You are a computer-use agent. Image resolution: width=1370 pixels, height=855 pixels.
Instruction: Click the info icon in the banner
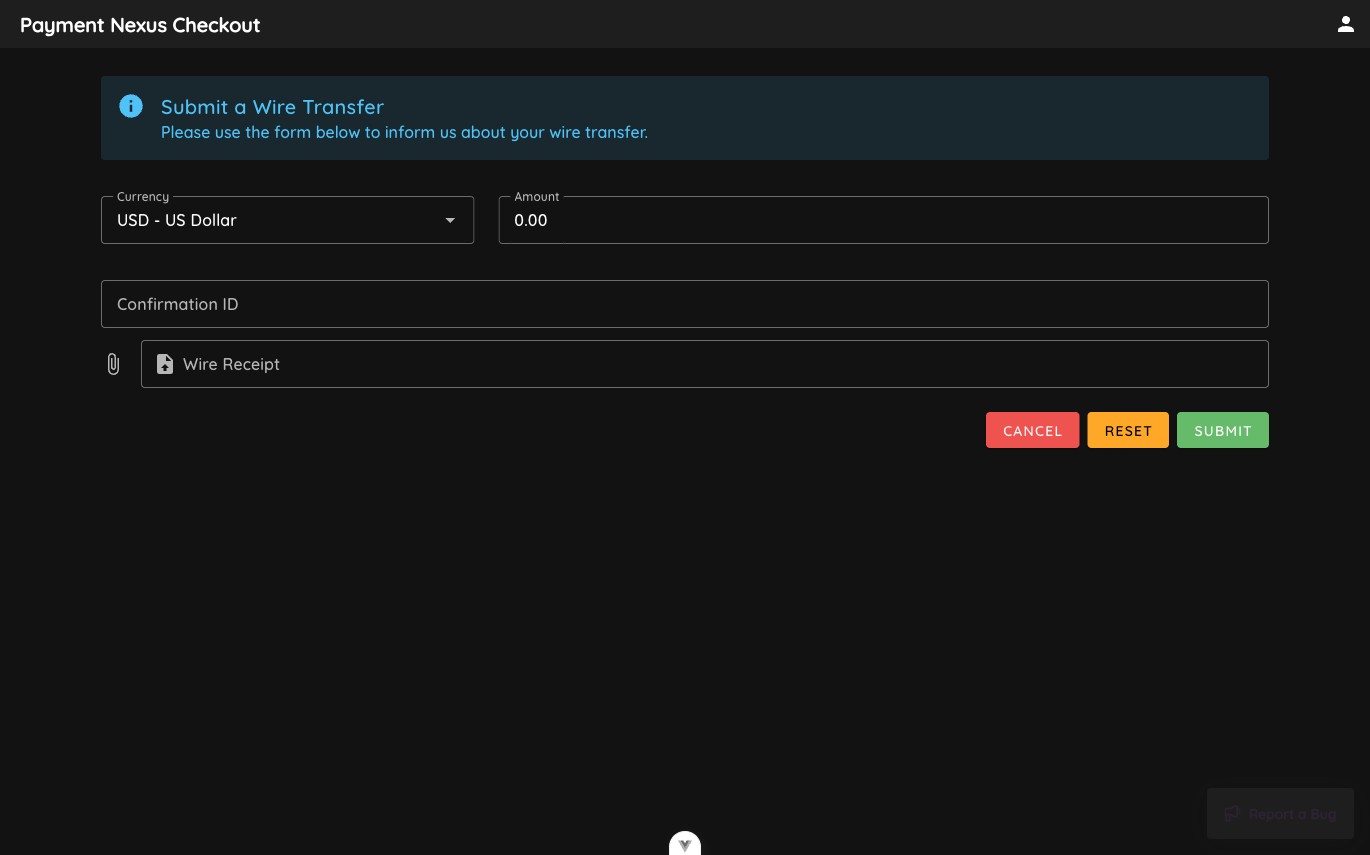131,106
